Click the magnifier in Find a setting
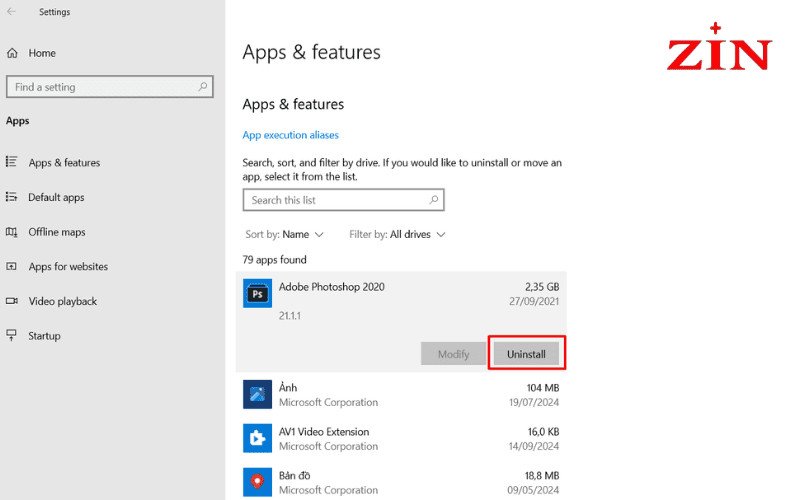The height and width of the screenshot is (500, 800). [x=203, y=87]
